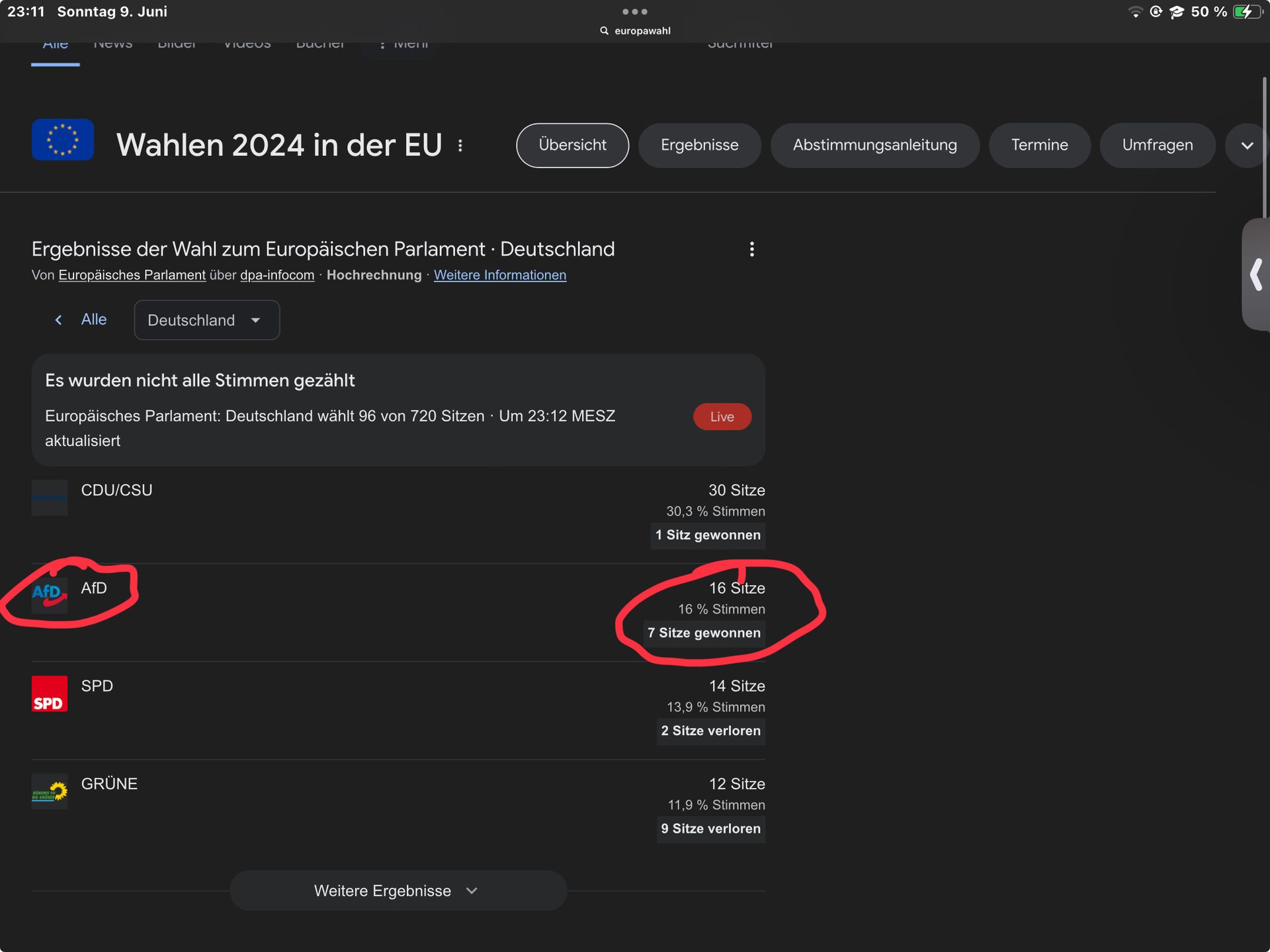The width and height of the screenshot is (1270, 952).
Task: Open Weitere Informationen link
Action: click(499, 275)
